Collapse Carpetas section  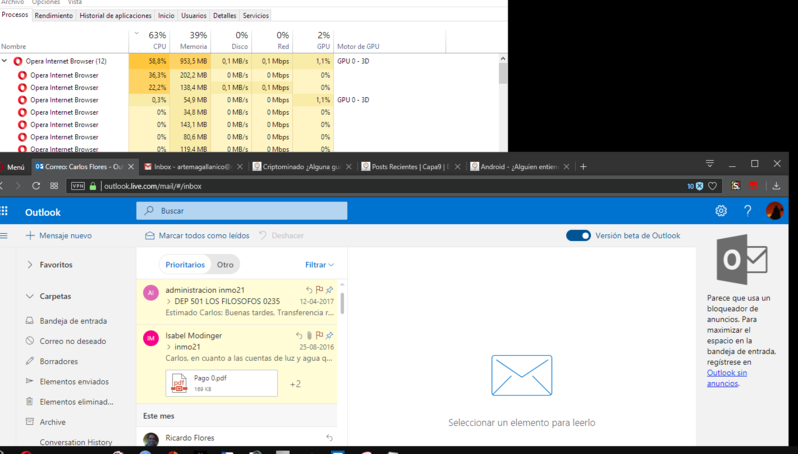30,296
